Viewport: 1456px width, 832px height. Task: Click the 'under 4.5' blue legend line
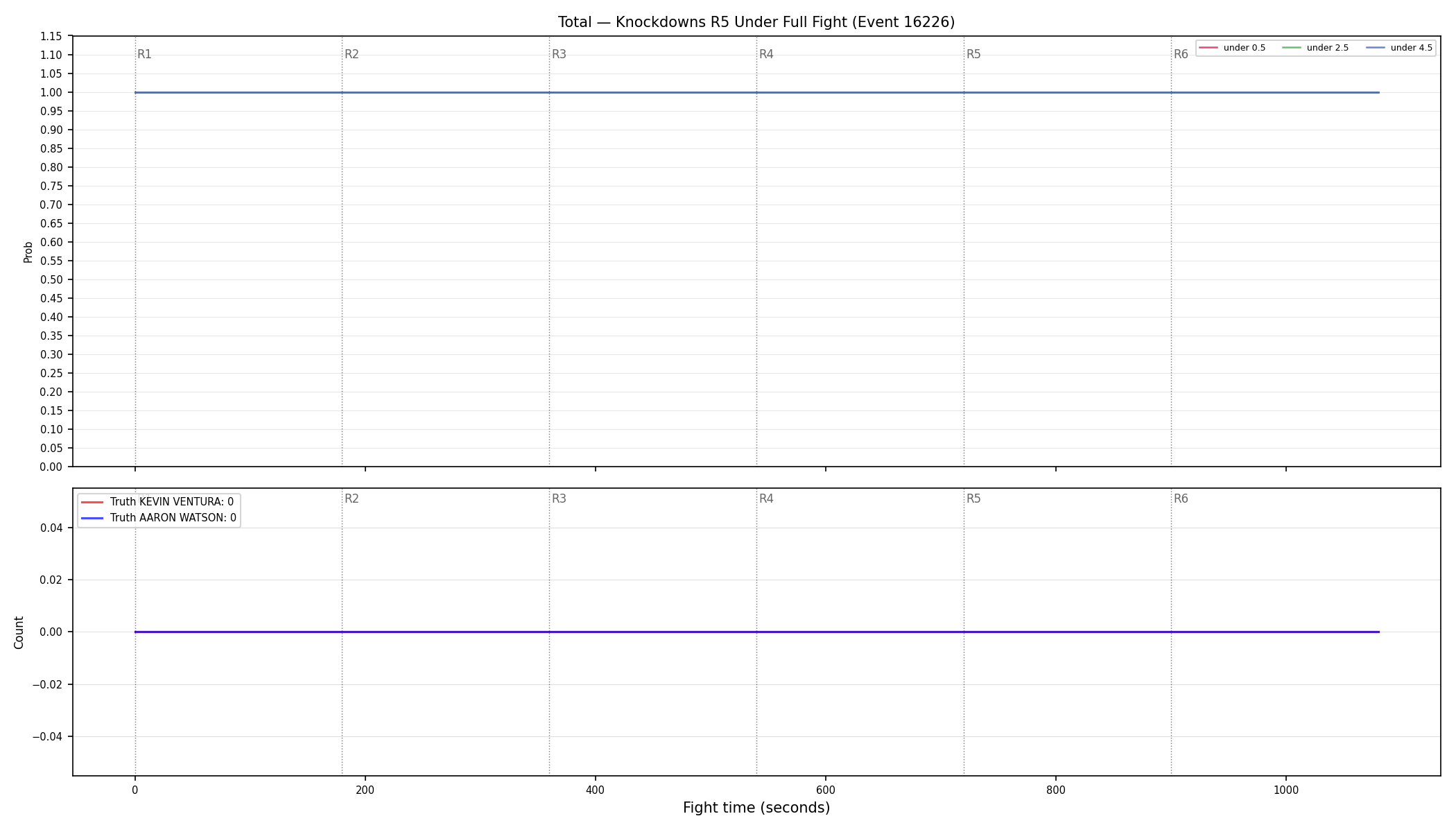1376,48
